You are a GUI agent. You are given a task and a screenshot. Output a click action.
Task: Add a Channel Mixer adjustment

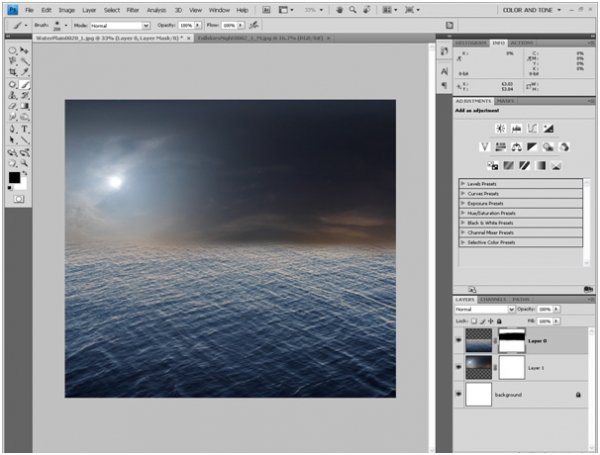(x=564, y=147)
